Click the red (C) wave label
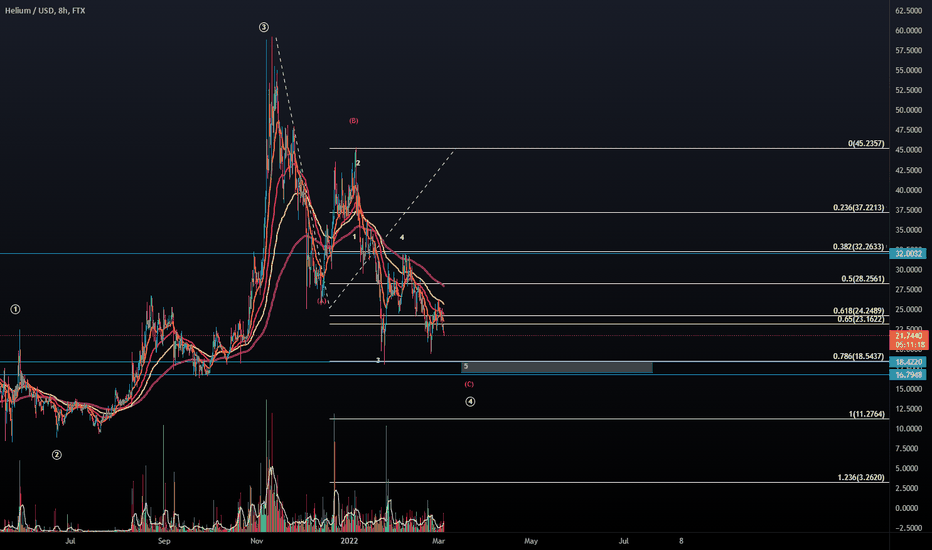 click(469, 384)
